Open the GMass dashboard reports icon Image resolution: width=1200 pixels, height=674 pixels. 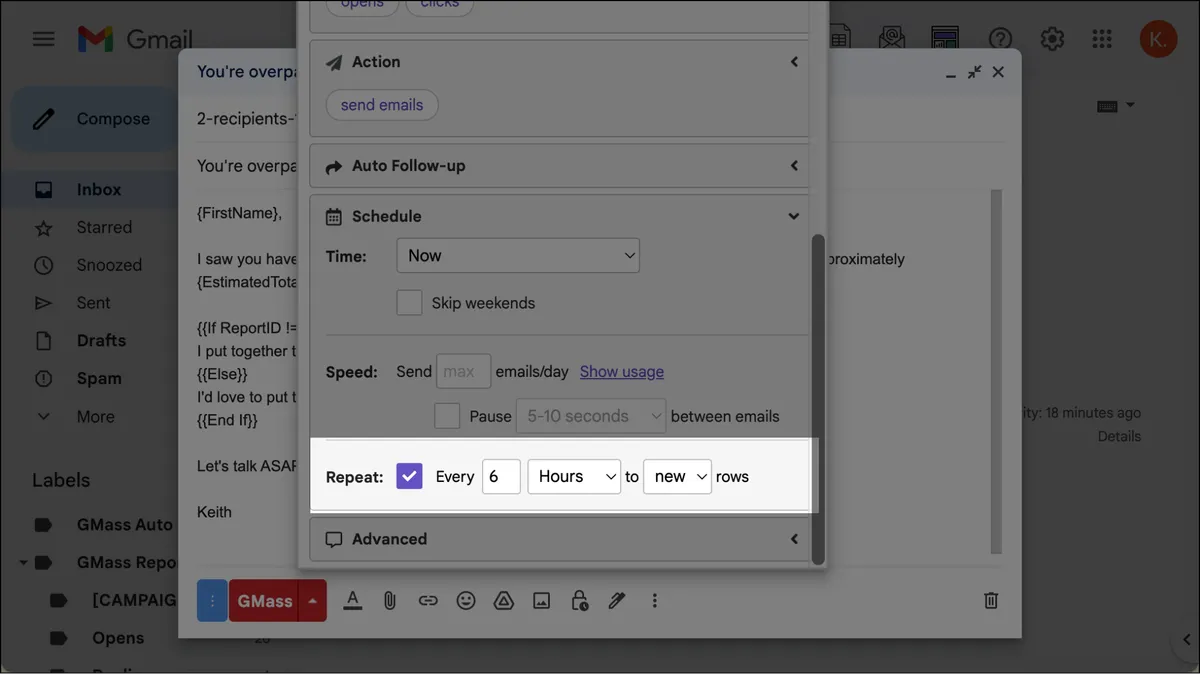(x=945, y=38)
